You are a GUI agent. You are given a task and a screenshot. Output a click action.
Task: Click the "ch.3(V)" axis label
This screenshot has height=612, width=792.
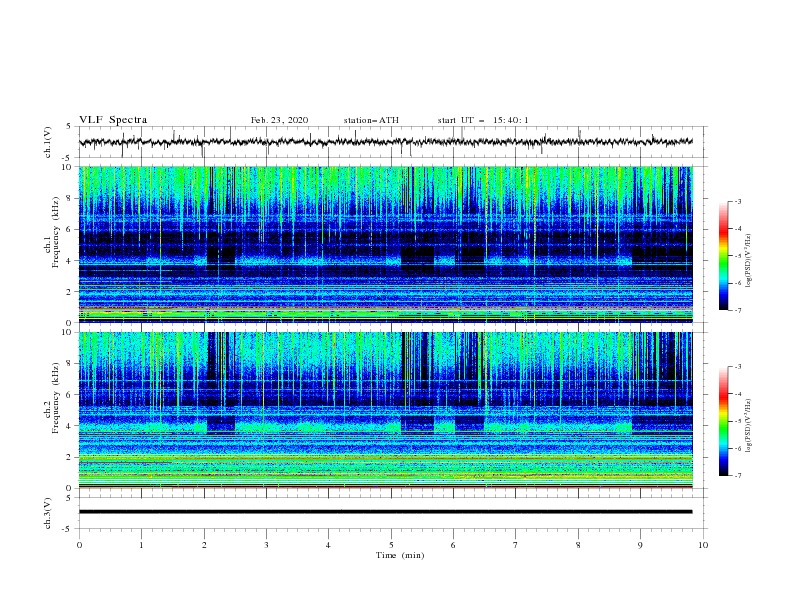click(48, 513)
